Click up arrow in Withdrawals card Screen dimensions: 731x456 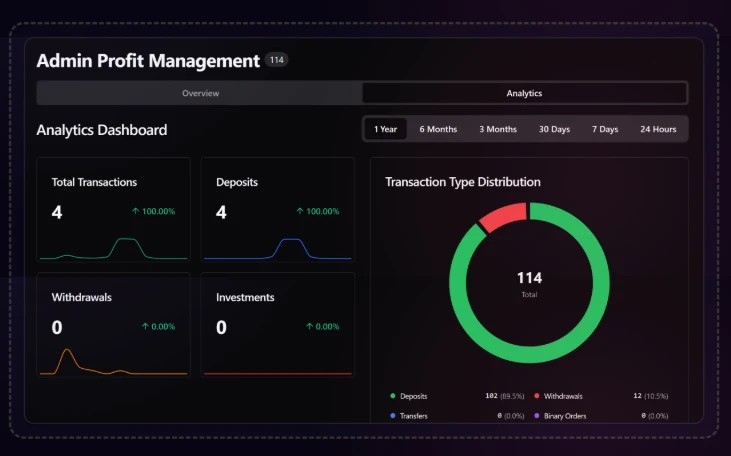(144, 327)
